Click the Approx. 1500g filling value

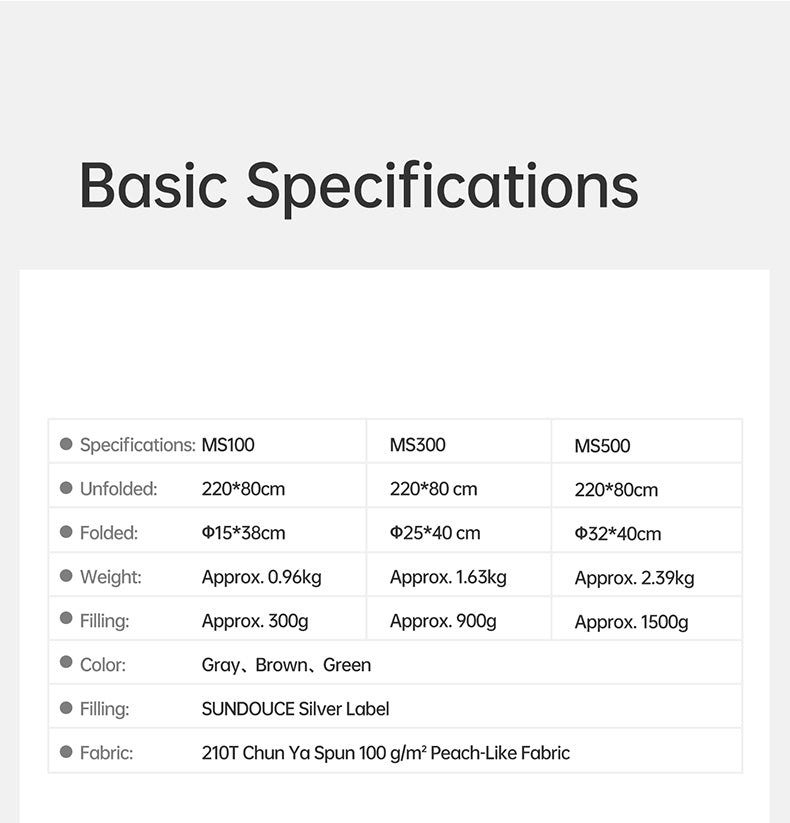click(631, 622)
